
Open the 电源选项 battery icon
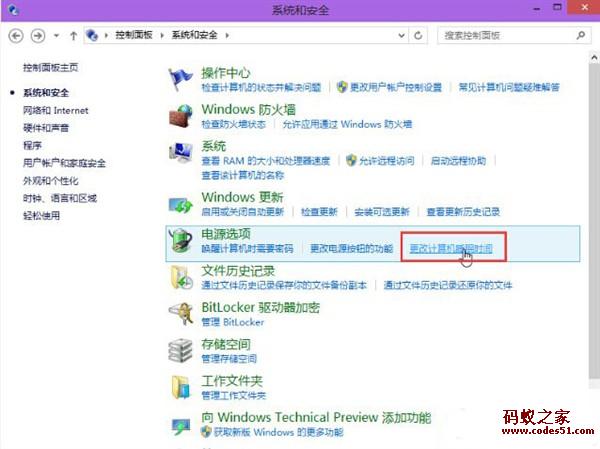click(x=181, y=240)
